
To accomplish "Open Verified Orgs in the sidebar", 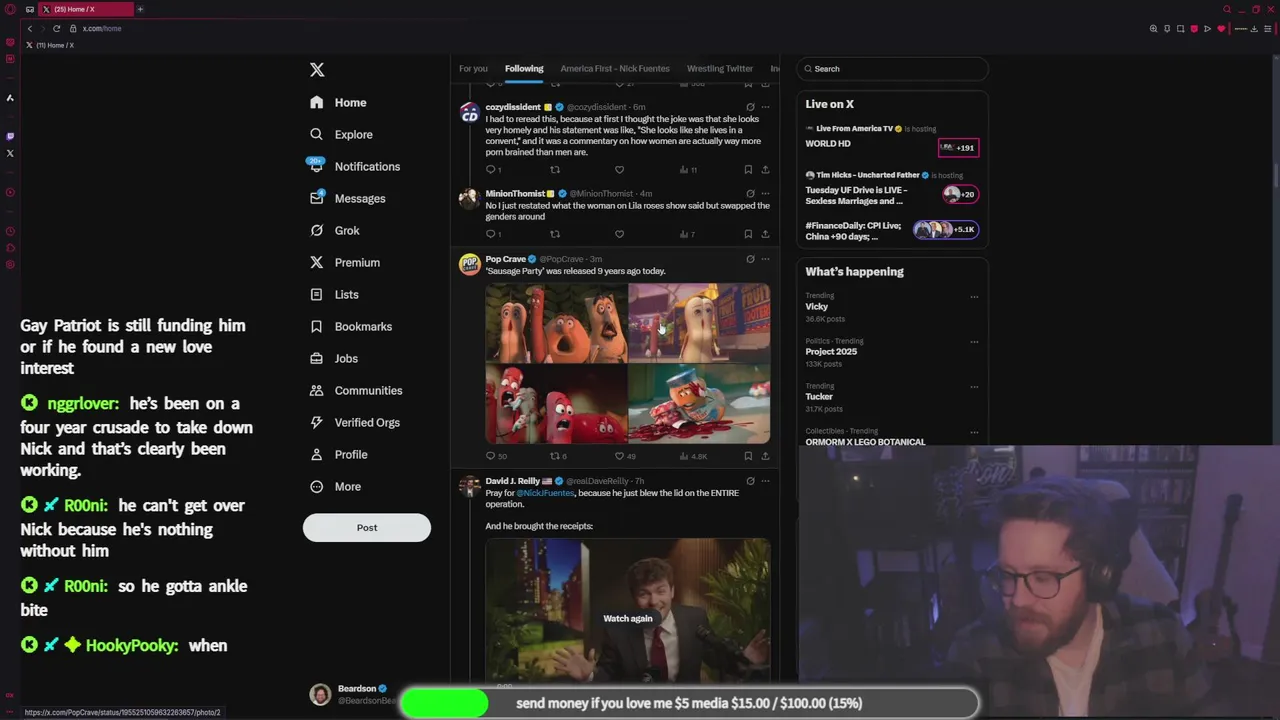I will 354,422.
